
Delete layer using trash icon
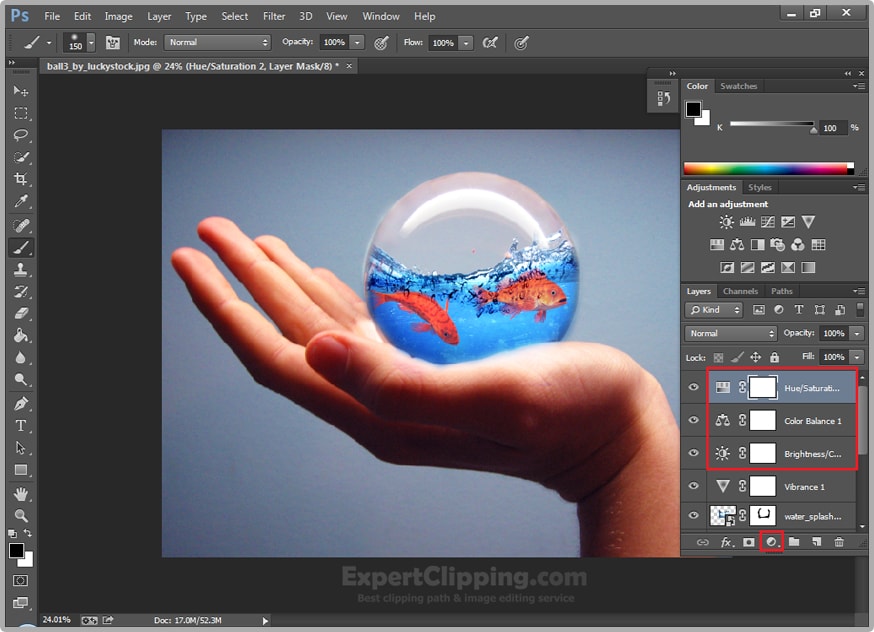point(839,542)
